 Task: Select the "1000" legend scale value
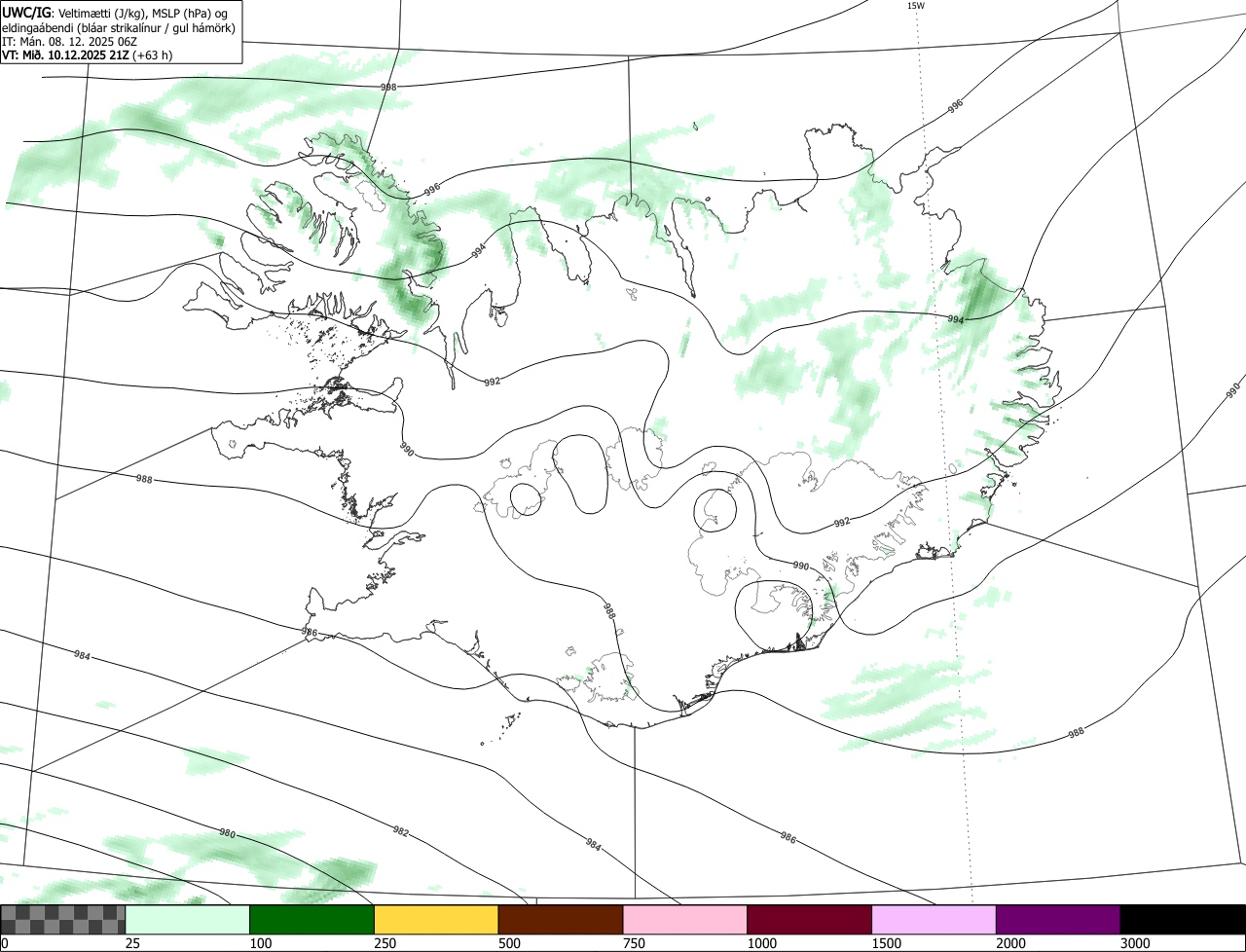761,943
